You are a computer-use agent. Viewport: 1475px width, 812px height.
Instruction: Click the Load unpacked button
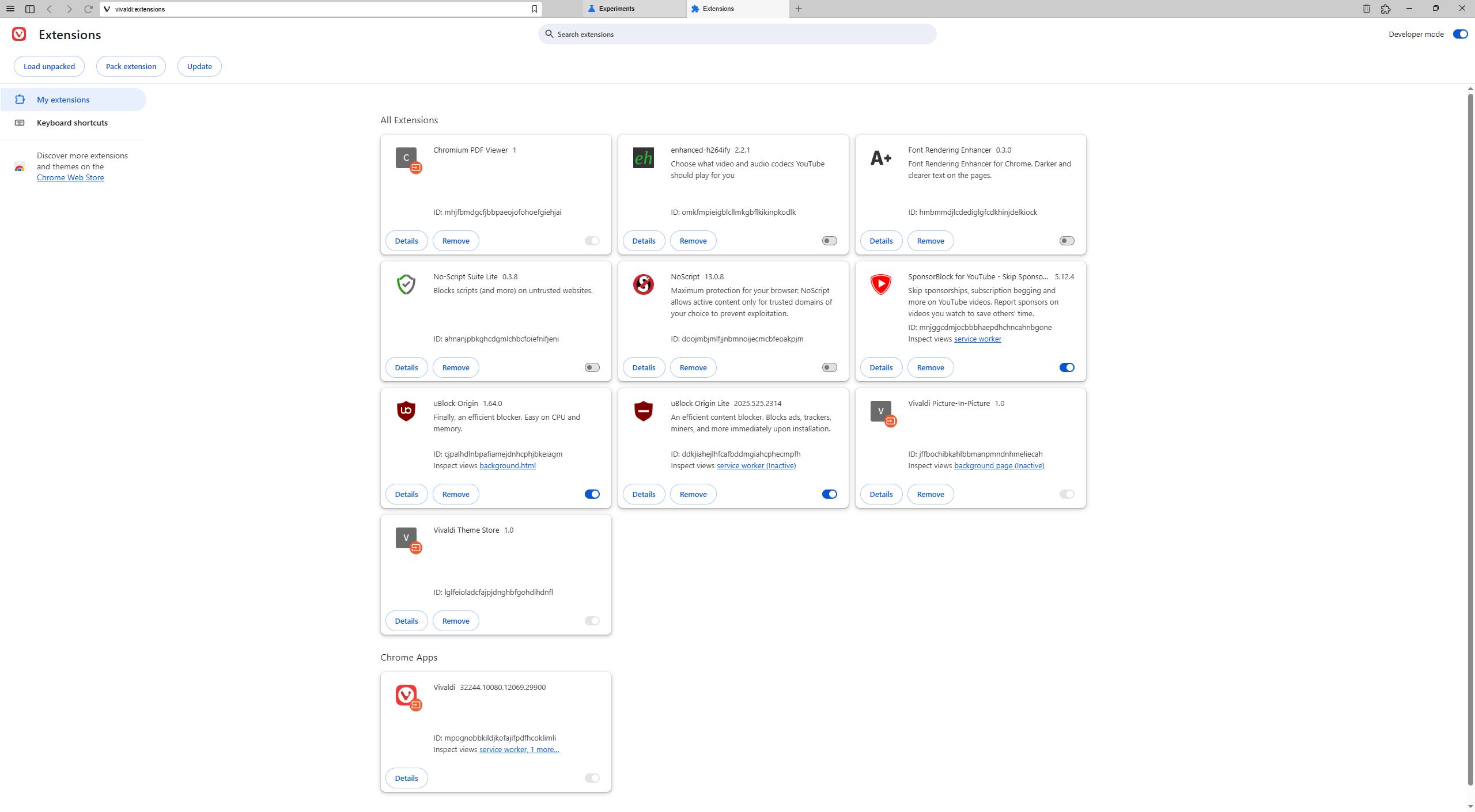click(x=49, y=66)
